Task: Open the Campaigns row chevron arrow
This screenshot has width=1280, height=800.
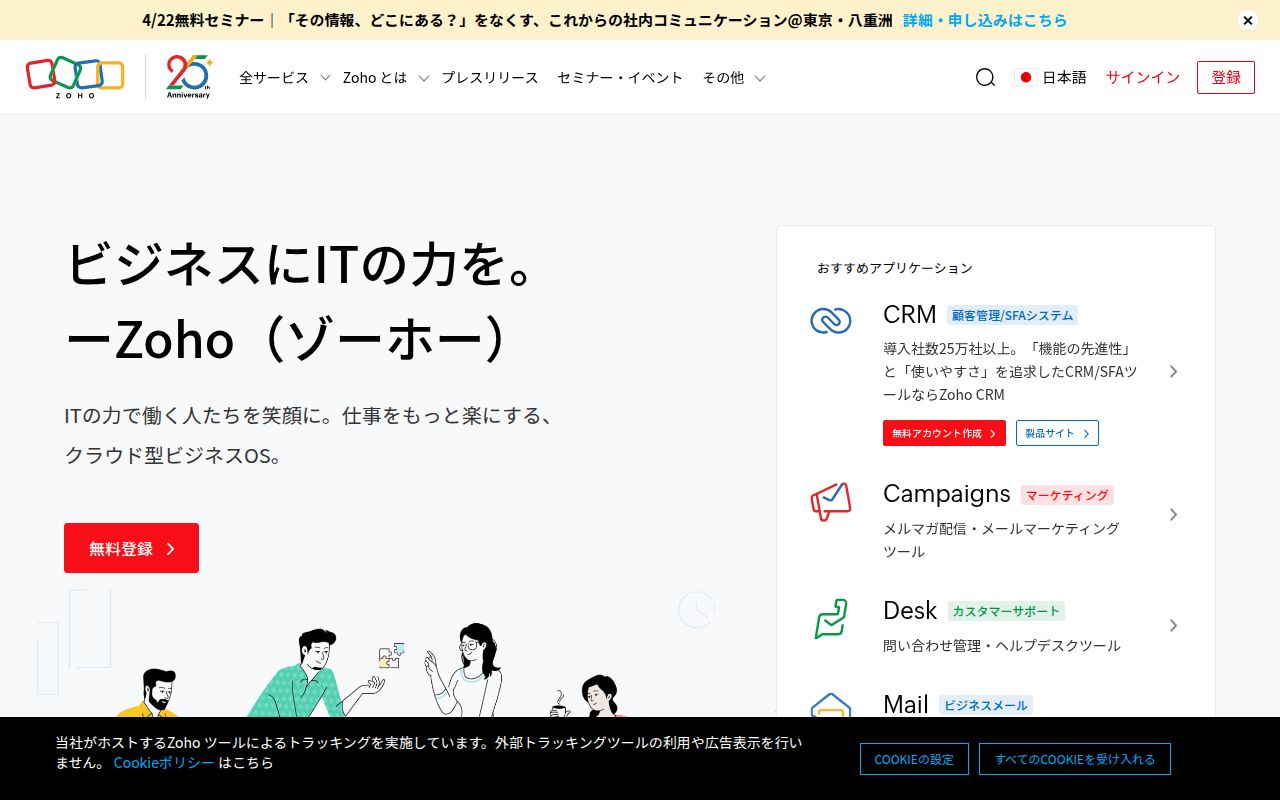Action: pos(1174,514)
